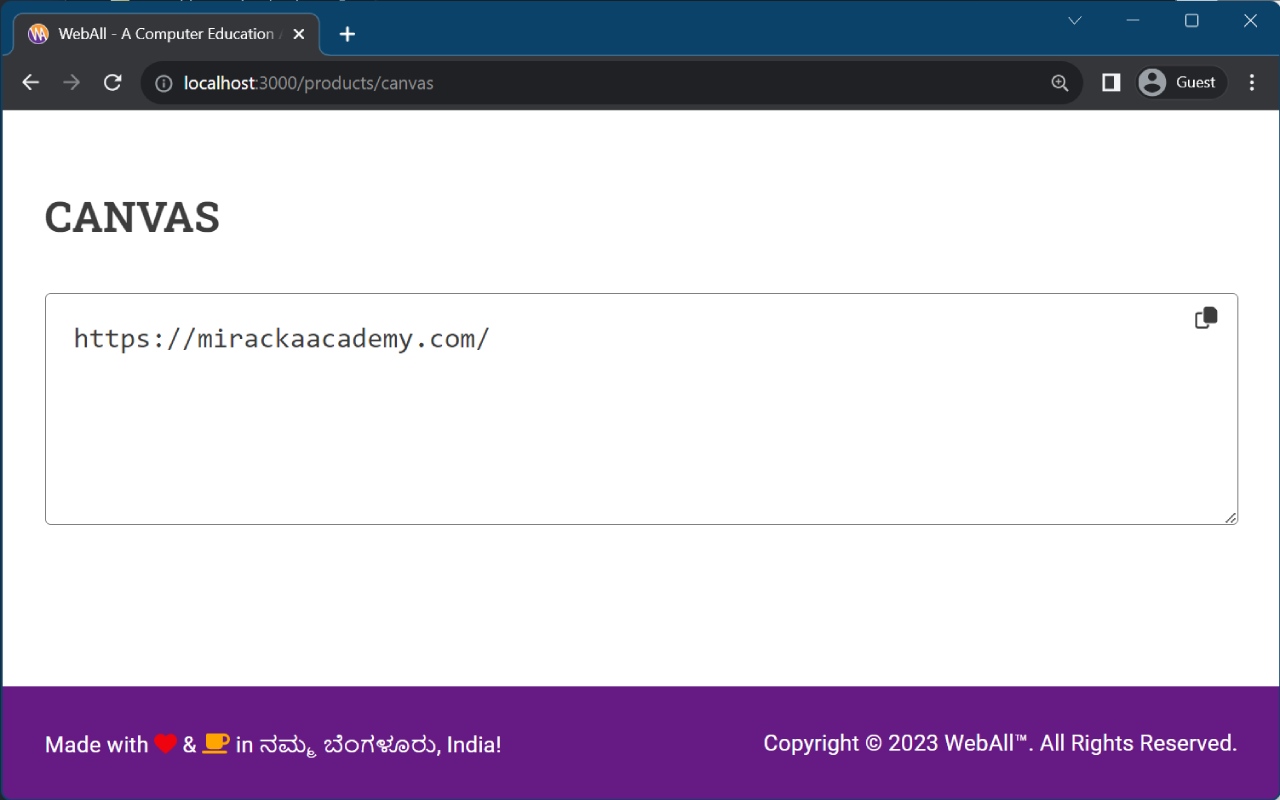Toggle the browser side panel icon
The height and width of the screenshot is (800, 1280).
click(x=1111, y=83)
